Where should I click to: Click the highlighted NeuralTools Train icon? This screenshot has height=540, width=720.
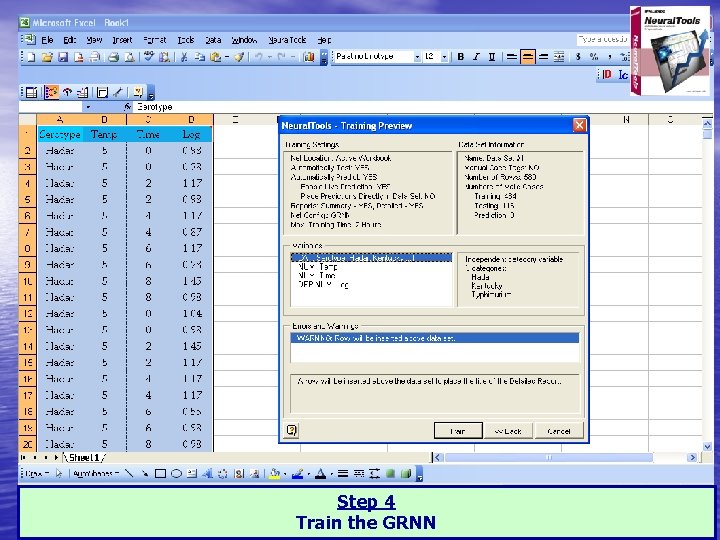(x=51, y=92)
